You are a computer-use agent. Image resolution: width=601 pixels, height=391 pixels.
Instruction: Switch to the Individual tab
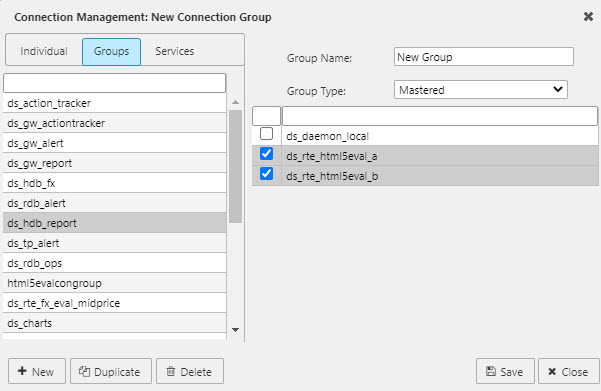44,51
